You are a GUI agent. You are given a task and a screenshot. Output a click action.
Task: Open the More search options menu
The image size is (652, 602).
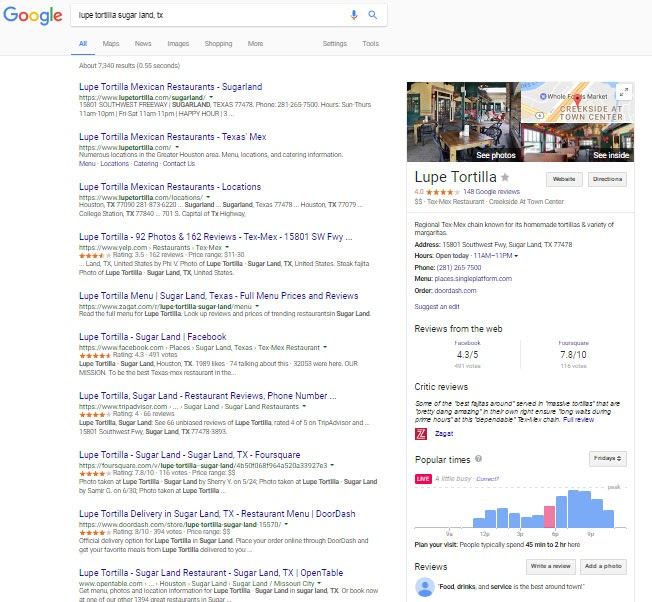(x=255, y=44)
